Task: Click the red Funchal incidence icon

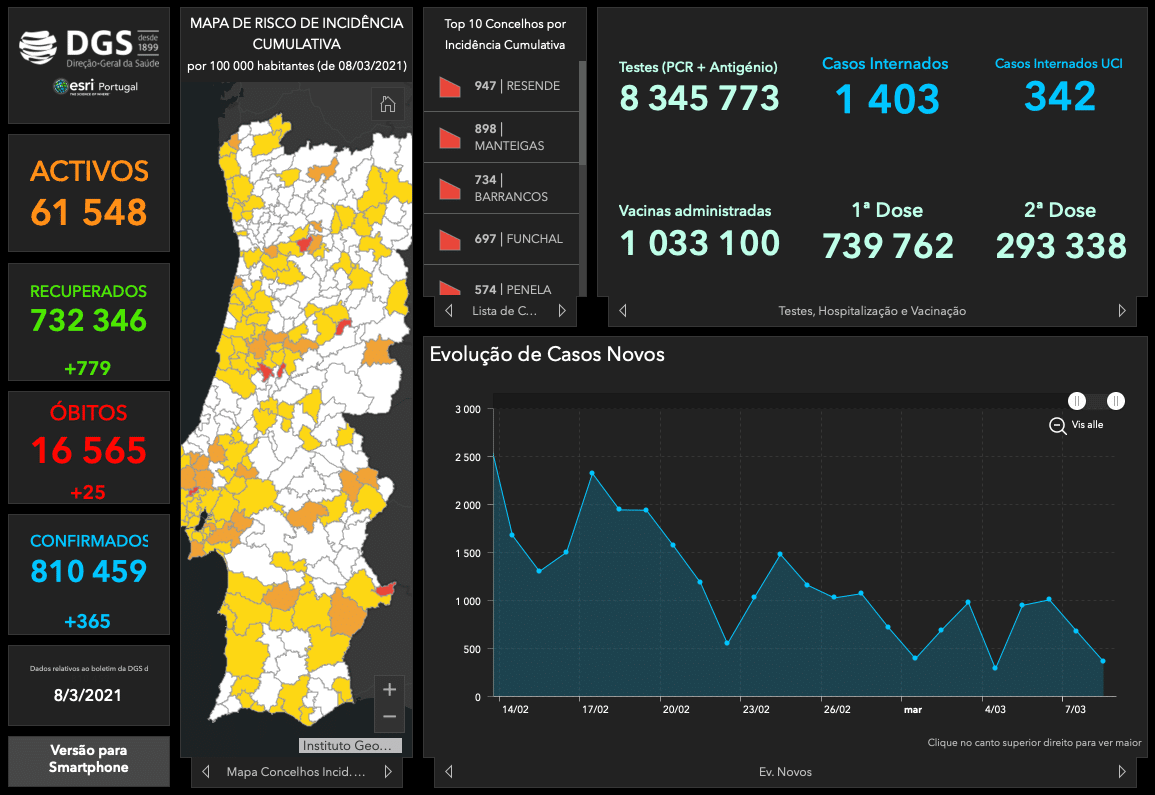Action: pyautogui.click(x=449, y=240)
